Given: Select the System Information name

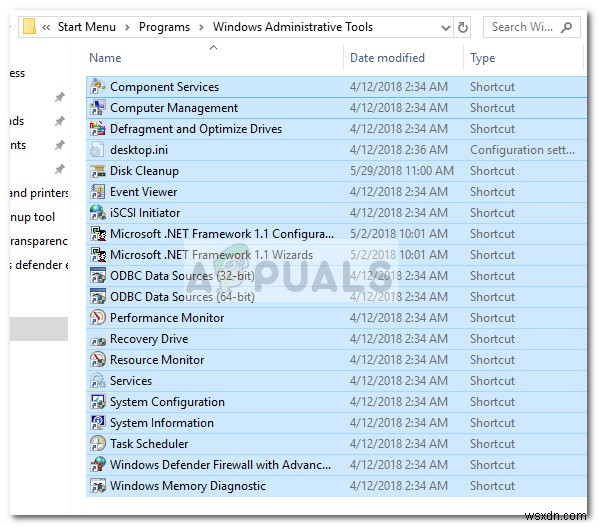Looking at the screenshot, I should pyautogui.click(x=162, y=423).
